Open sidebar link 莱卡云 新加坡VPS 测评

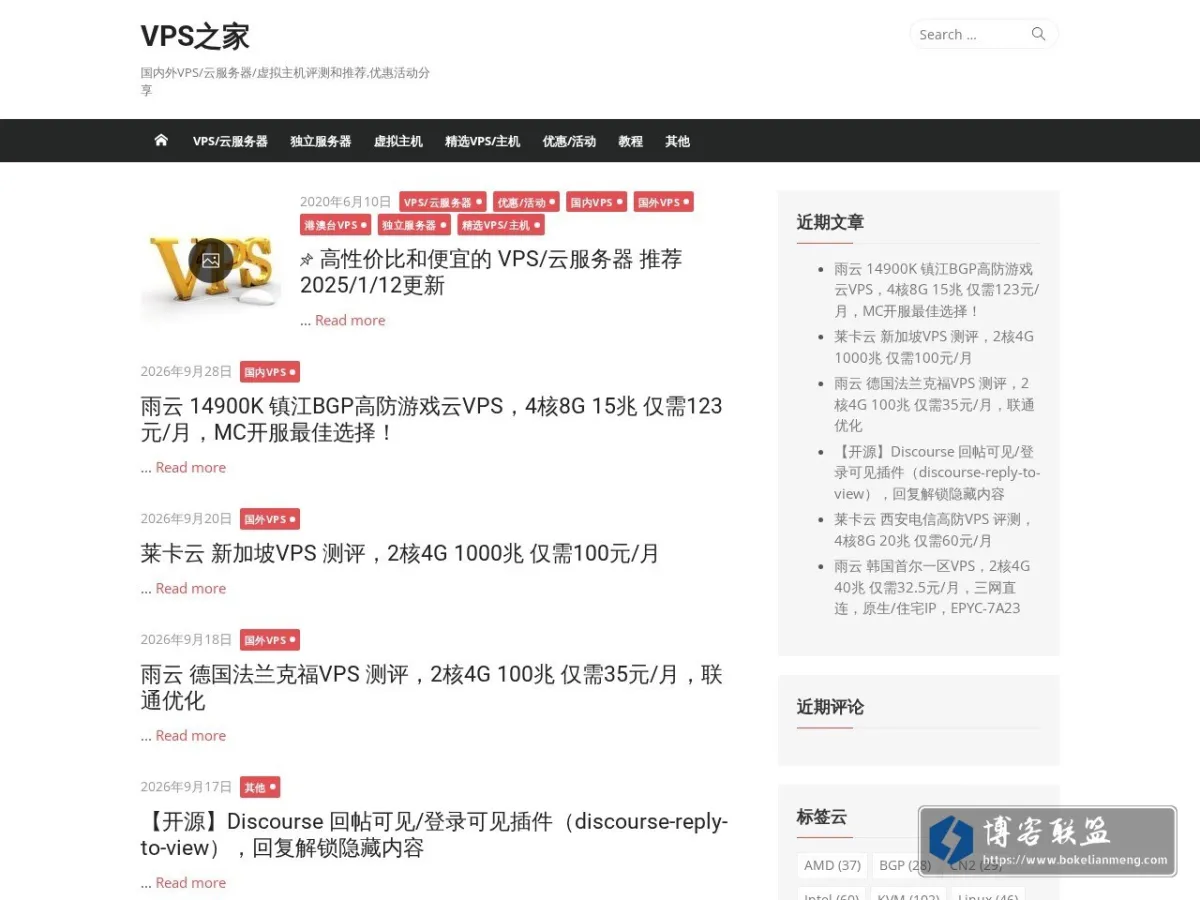pos(934,347)
